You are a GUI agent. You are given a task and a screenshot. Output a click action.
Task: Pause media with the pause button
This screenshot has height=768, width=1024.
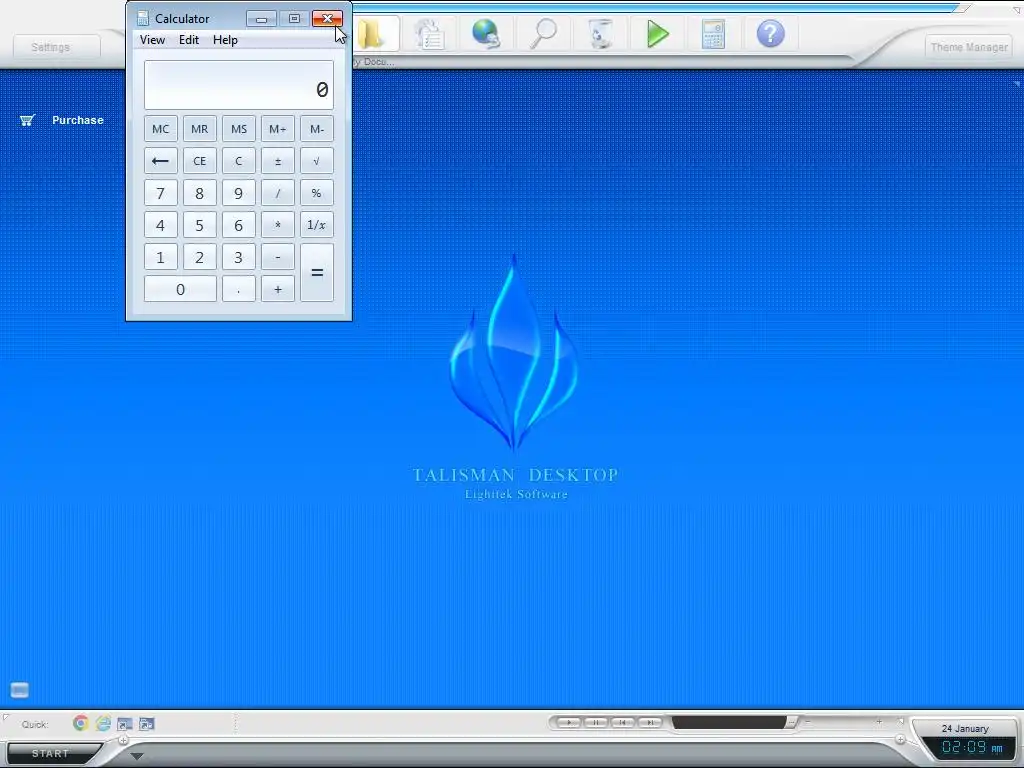coord(596,722)
